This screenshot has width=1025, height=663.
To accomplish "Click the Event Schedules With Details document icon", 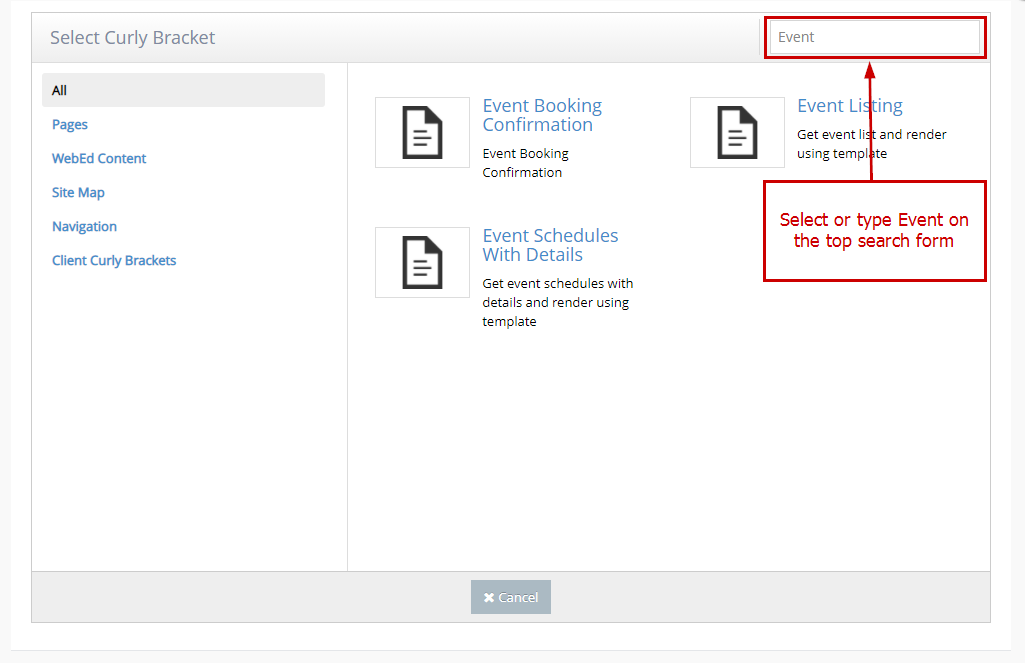I will click(x=422, y=262).
